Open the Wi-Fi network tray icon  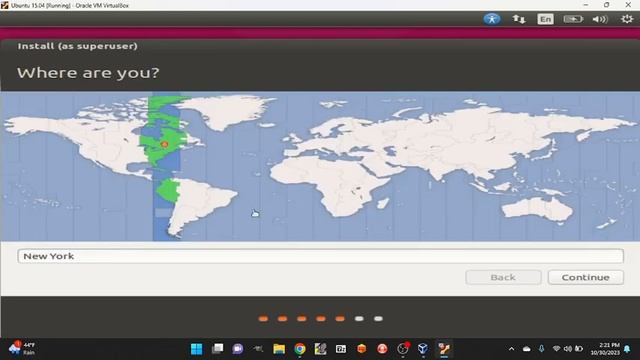click(556, 349)
